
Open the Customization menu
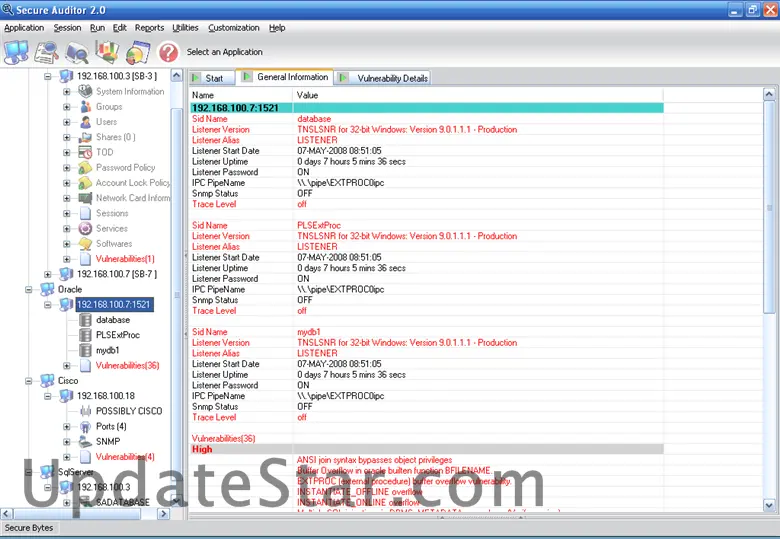click(x=234, y=28)
